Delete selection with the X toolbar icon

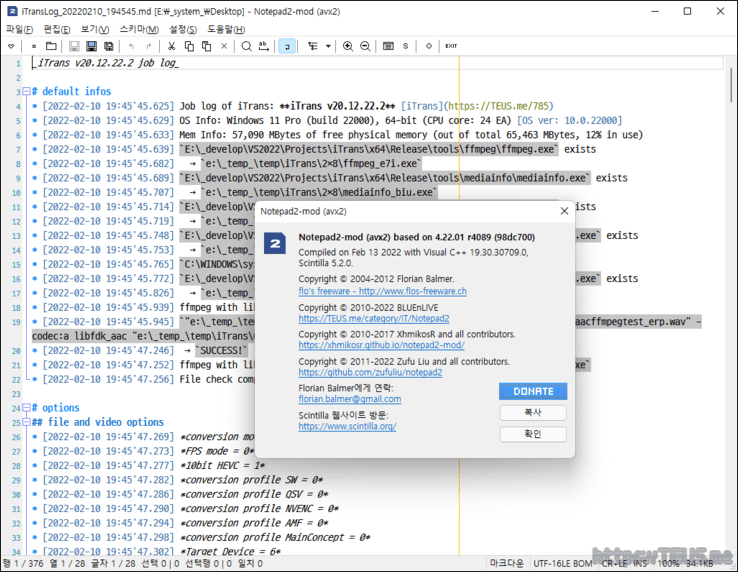(224, 46)
